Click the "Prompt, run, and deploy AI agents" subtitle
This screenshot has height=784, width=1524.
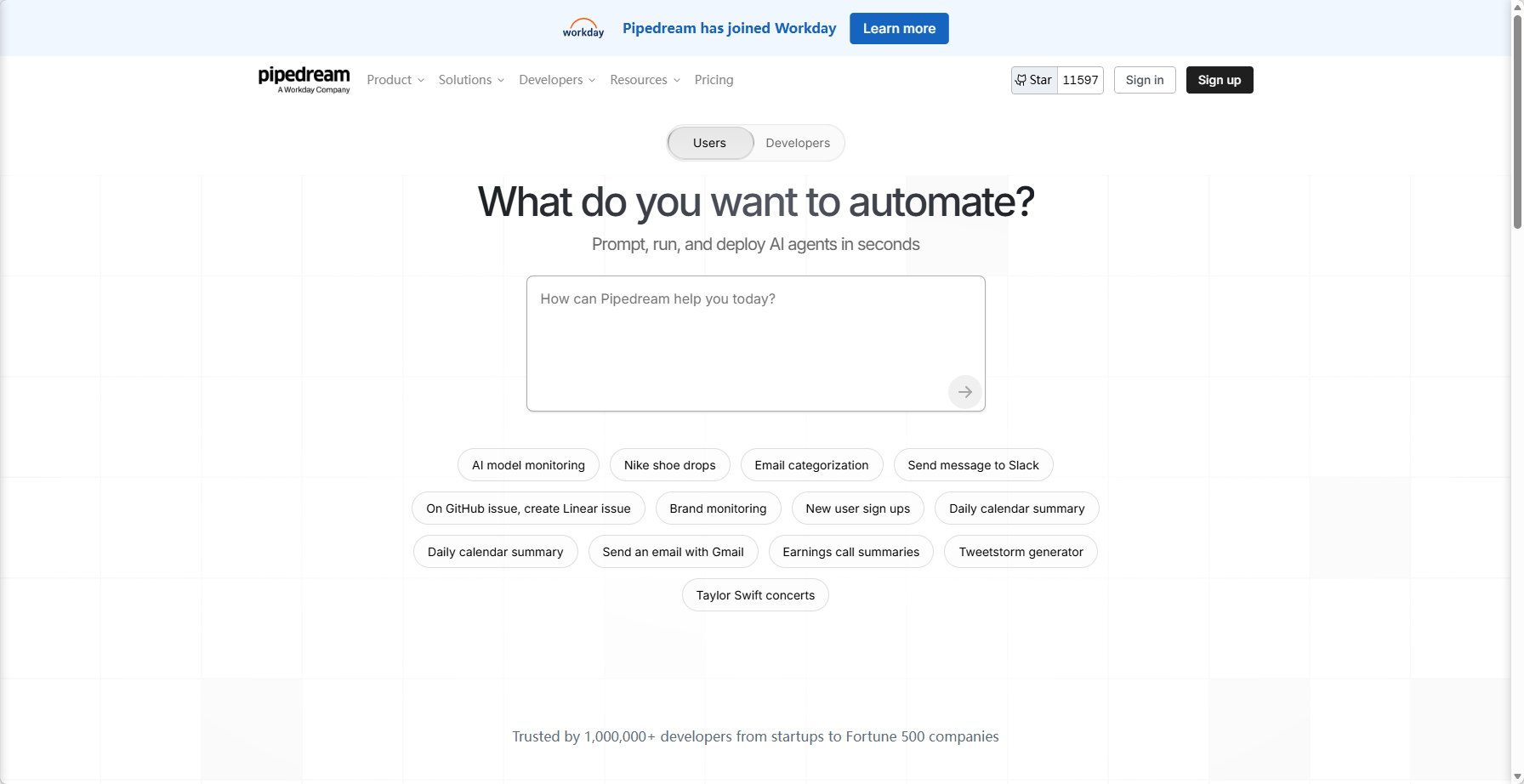756,245
